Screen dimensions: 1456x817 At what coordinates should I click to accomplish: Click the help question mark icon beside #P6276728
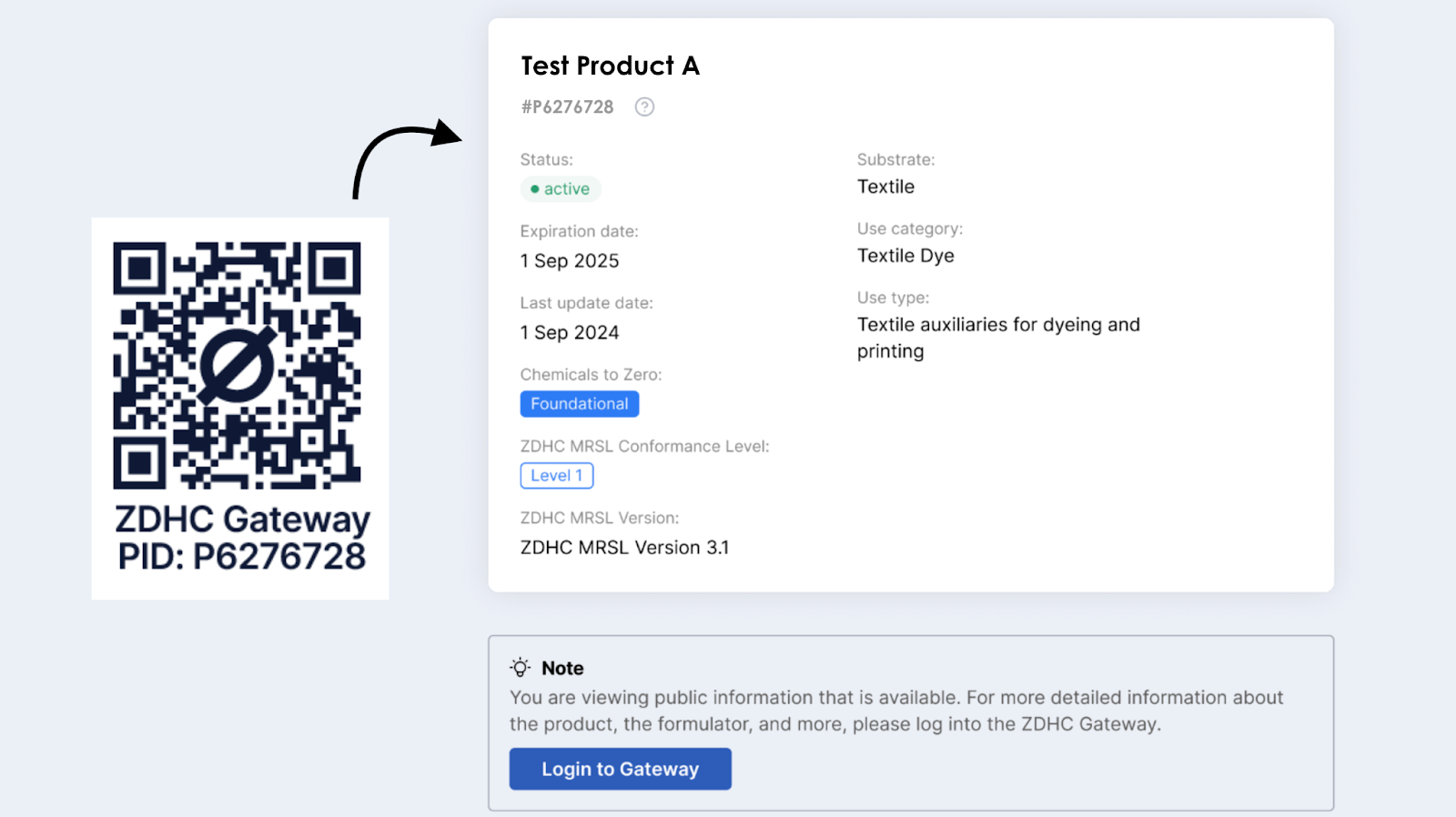click(x=644, y=106)
